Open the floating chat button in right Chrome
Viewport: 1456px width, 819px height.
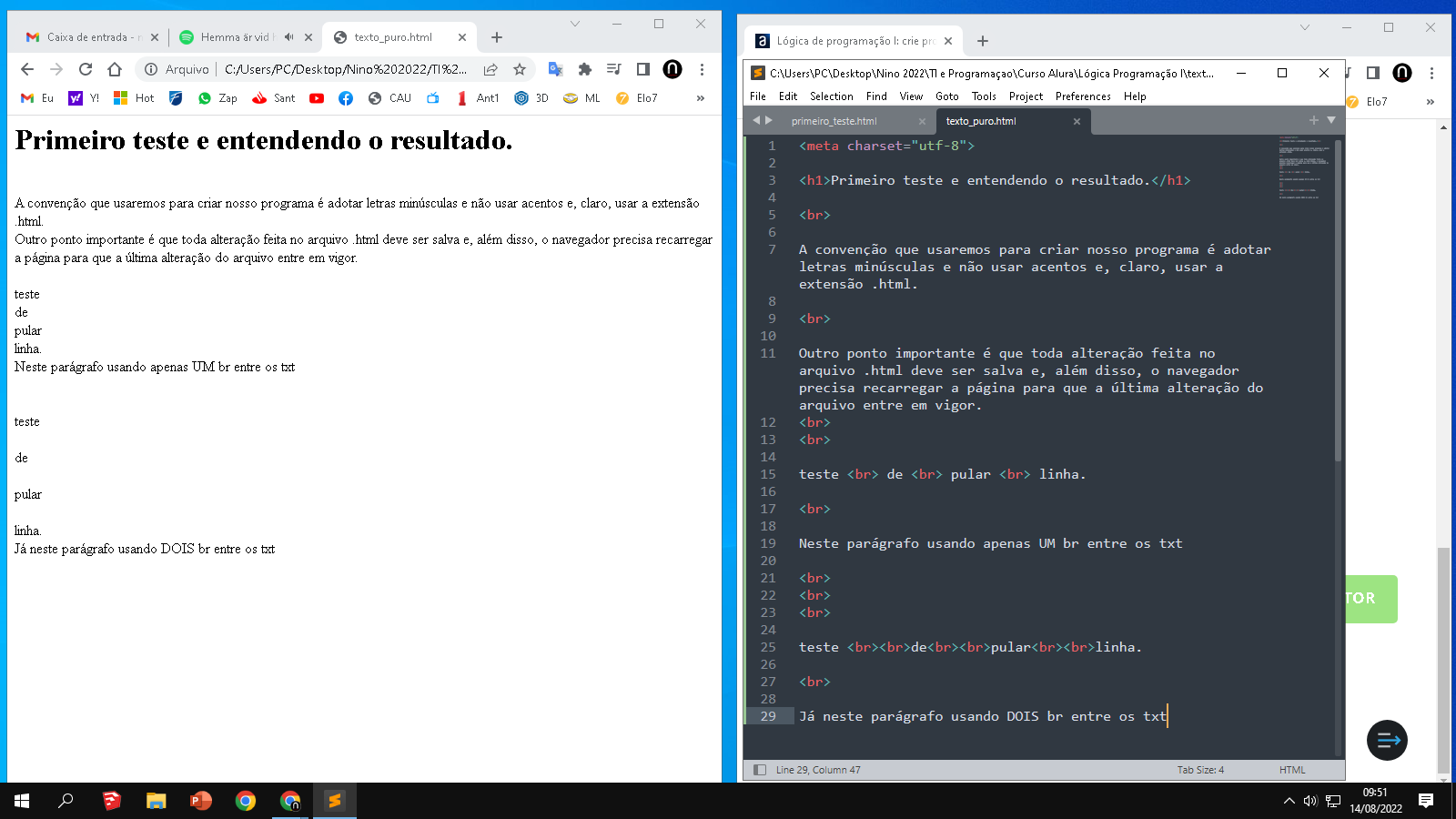1387,740
